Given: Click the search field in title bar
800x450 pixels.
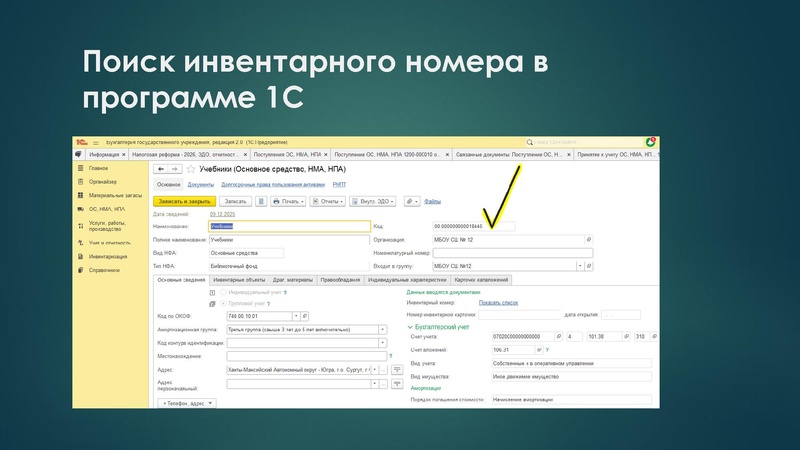Looking at the screenshot, I should tap(583, 142).
